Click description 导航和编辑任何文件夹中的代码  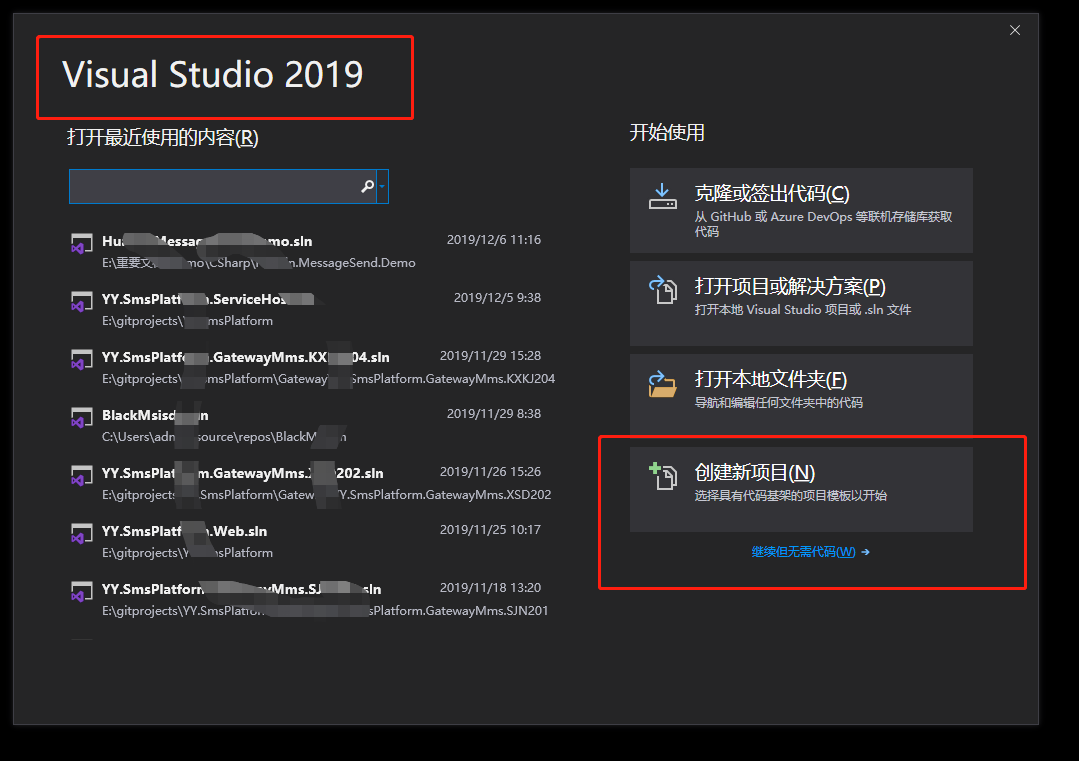(x=778, y=403)
